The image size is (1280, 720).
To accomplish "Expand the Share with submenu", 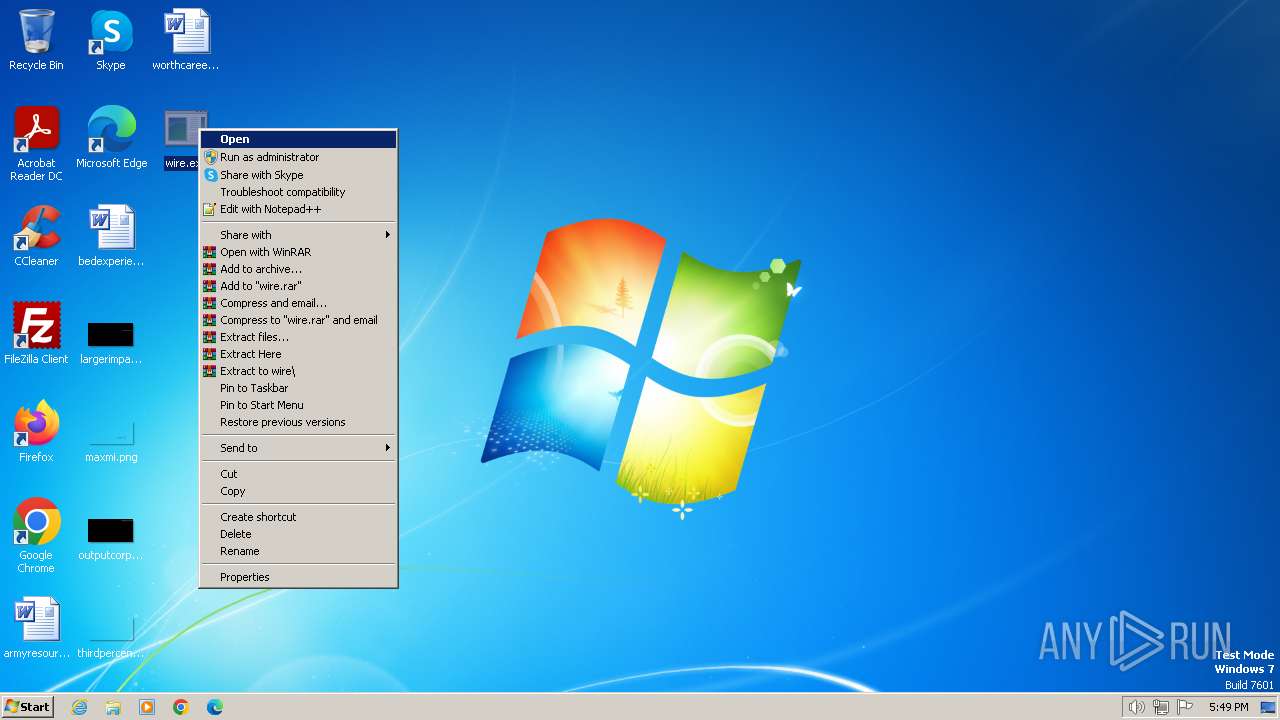I will tap(298, 235).
